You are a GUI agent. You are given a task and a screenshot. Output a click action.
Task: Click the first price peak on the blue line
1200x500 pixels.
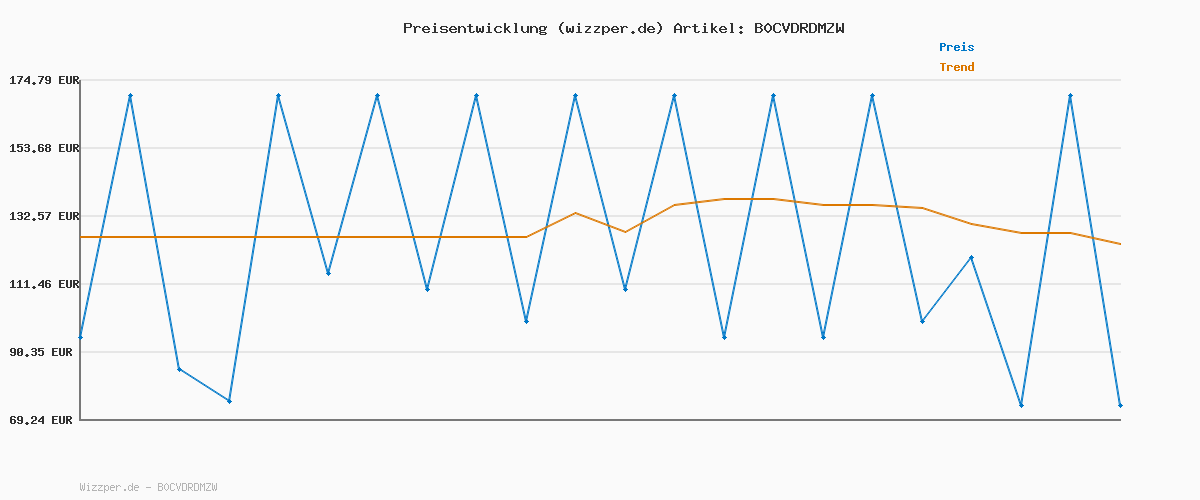point(130,96)
